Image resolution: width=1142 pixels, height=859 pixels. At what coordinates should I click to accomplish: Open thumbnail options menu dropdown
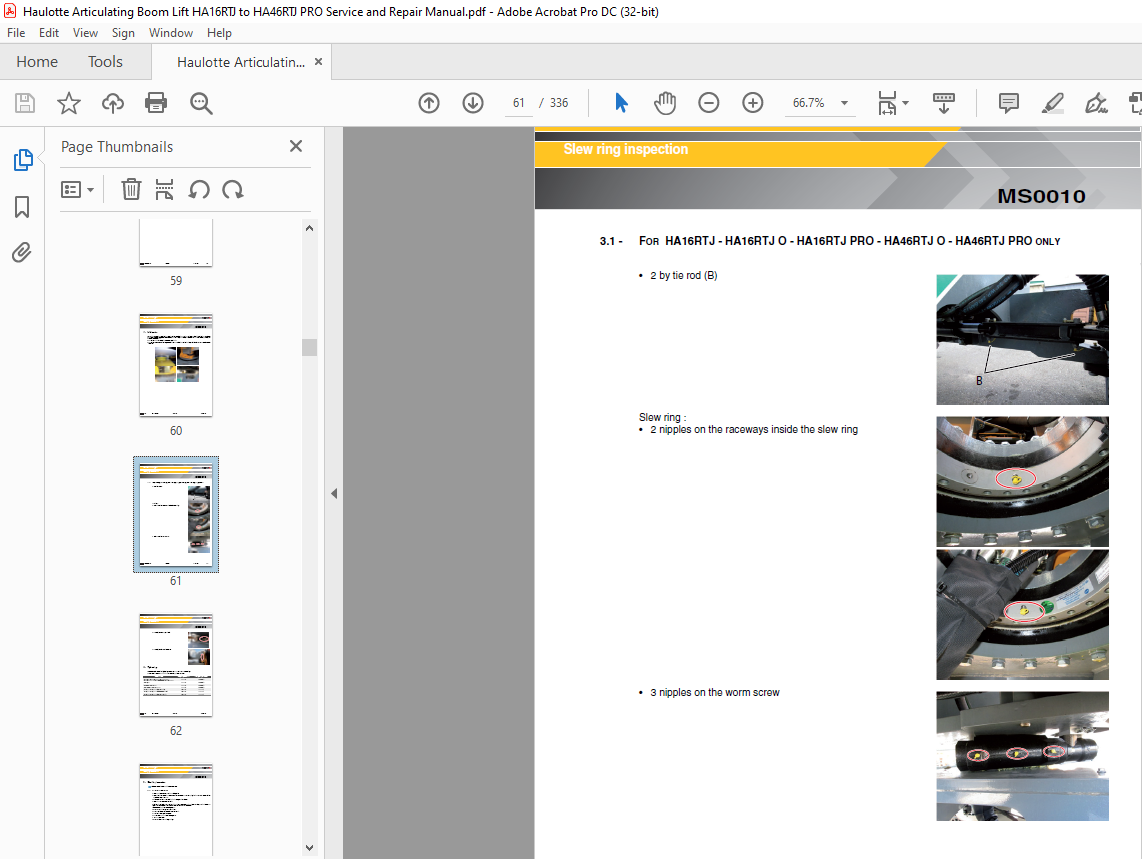tap(77, 190)
